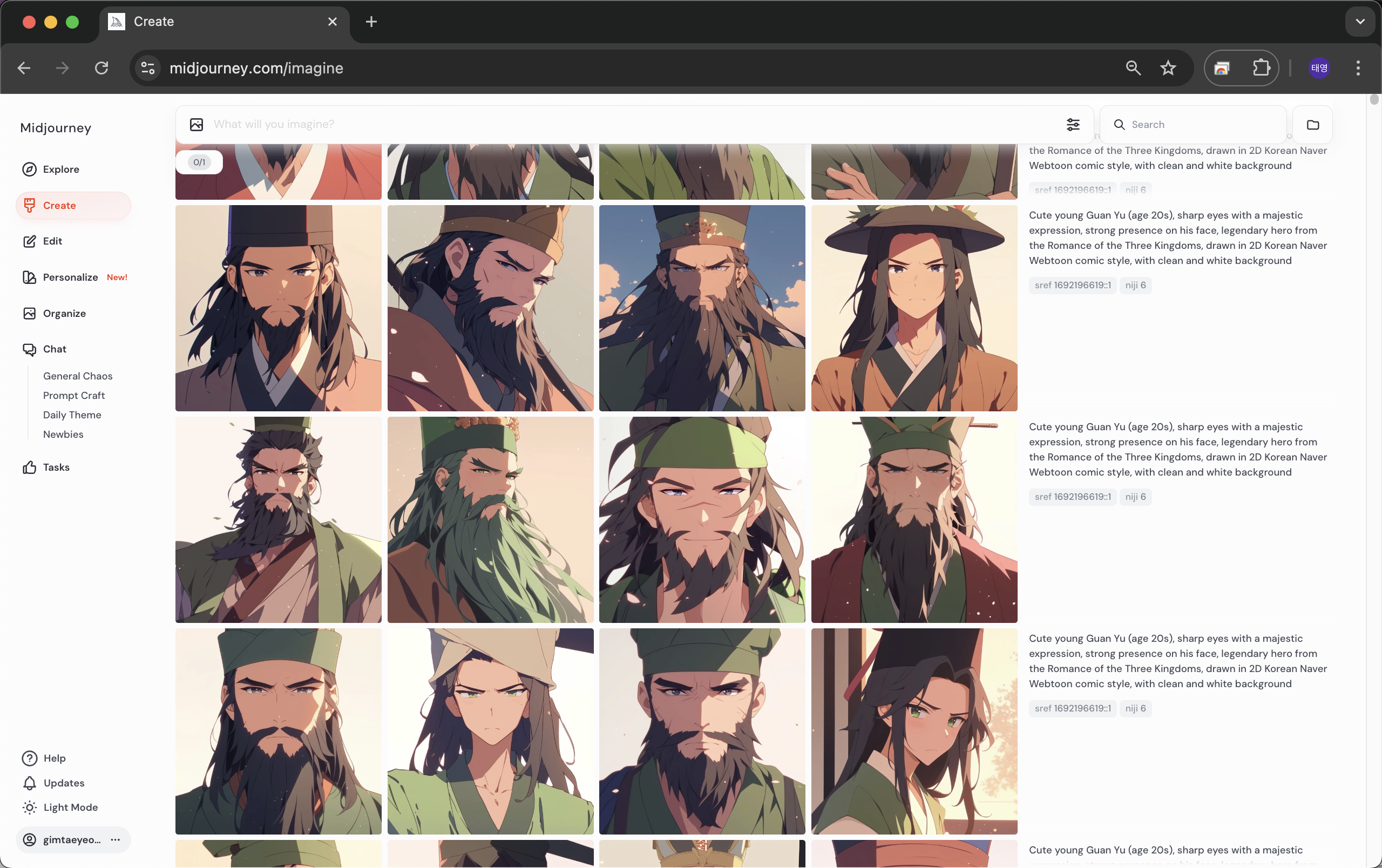The image size is (1382, 868).
Task: Open the browser extensions puzzle icon
Action: 1261,67
